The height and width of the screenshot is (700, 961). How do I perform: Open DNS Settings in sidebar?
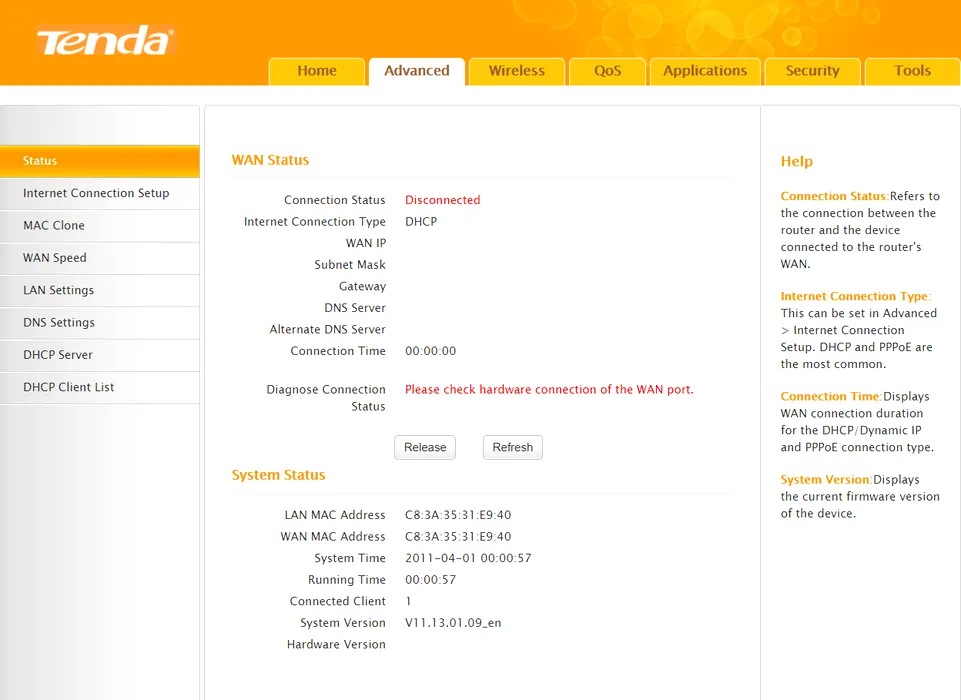(100, 323)
